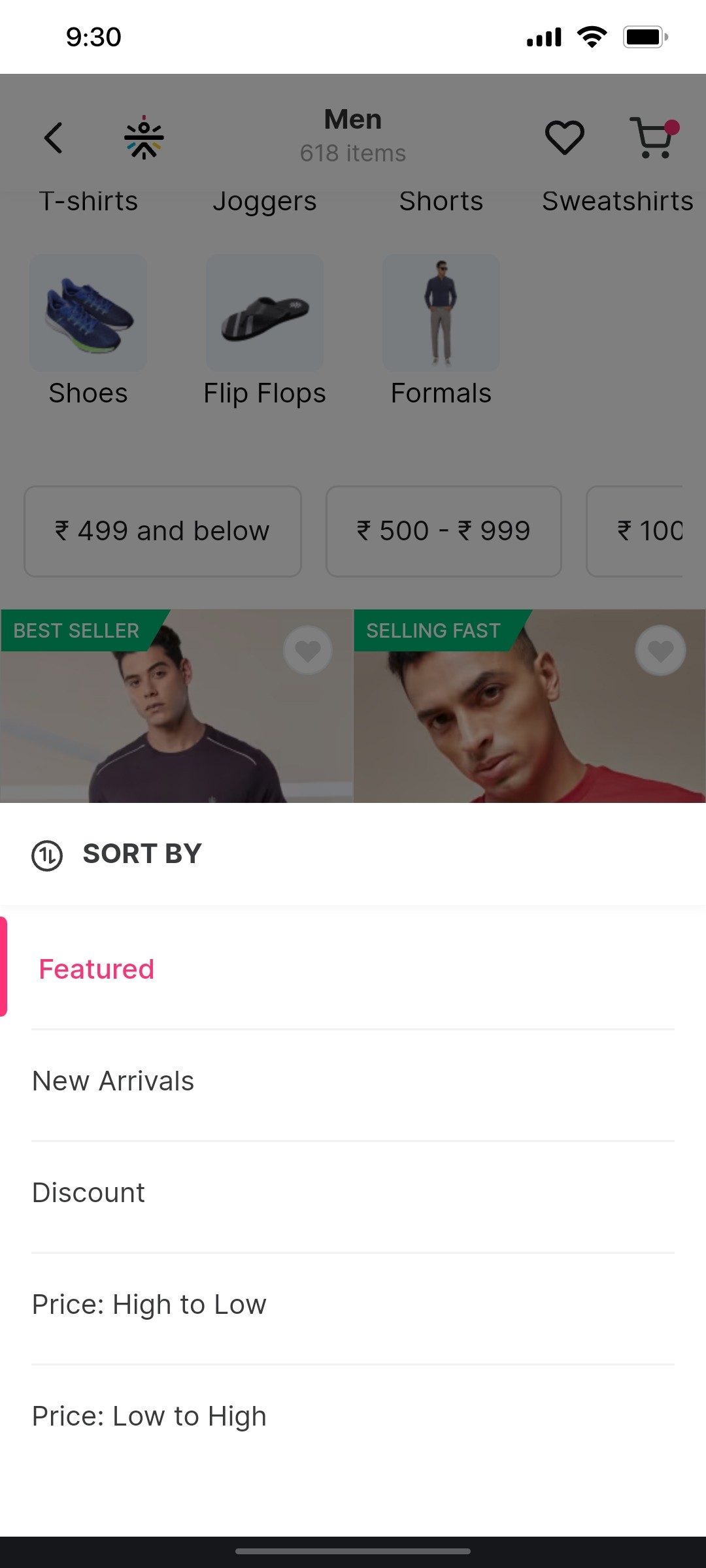Open wishlist via the heart icon
The width and height of the screenshot is (706, 1568).
[x=563, y=138]
